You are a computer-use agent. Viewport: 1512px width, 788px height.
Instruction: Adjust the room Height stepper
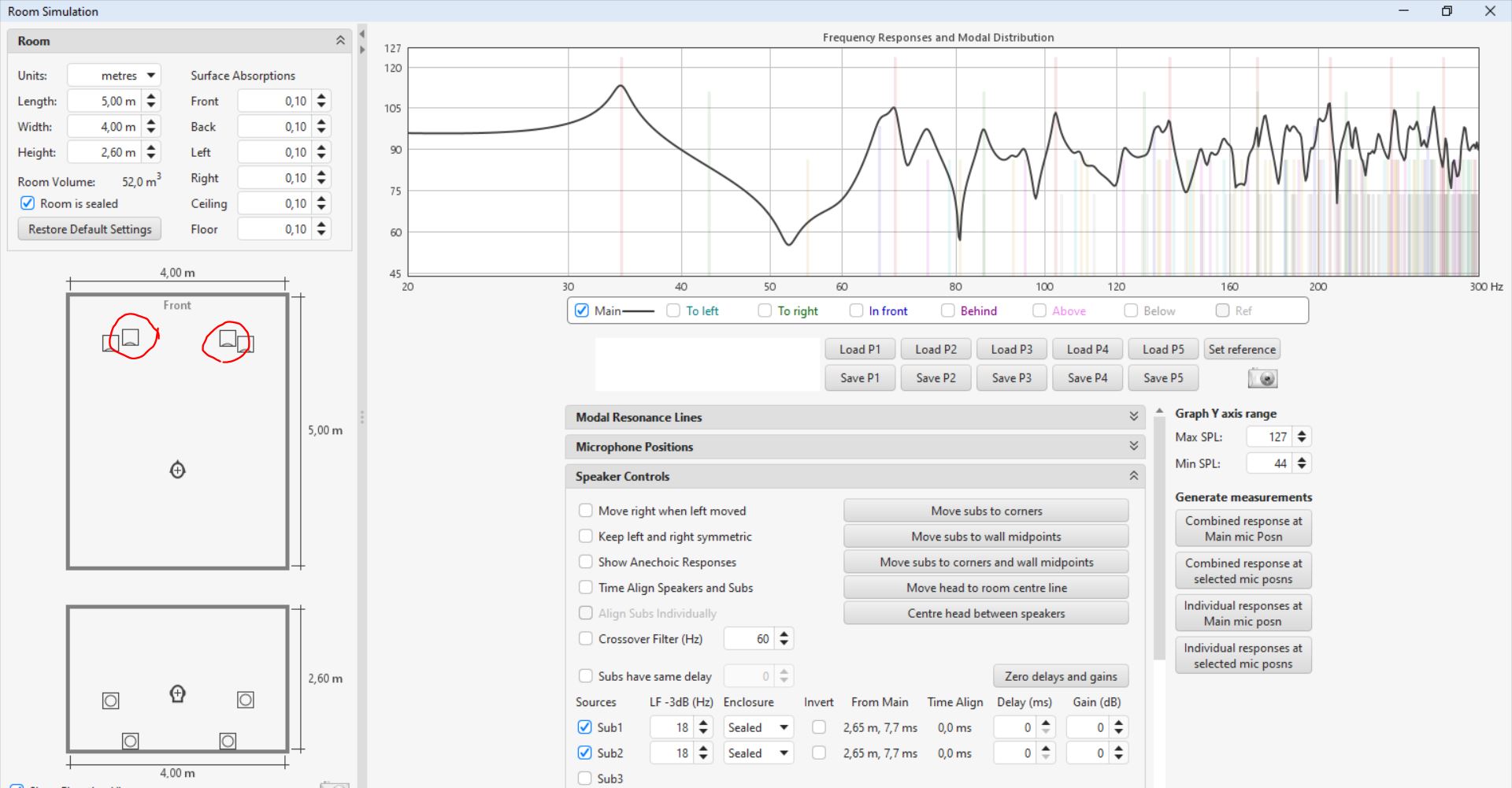(151, 152)
